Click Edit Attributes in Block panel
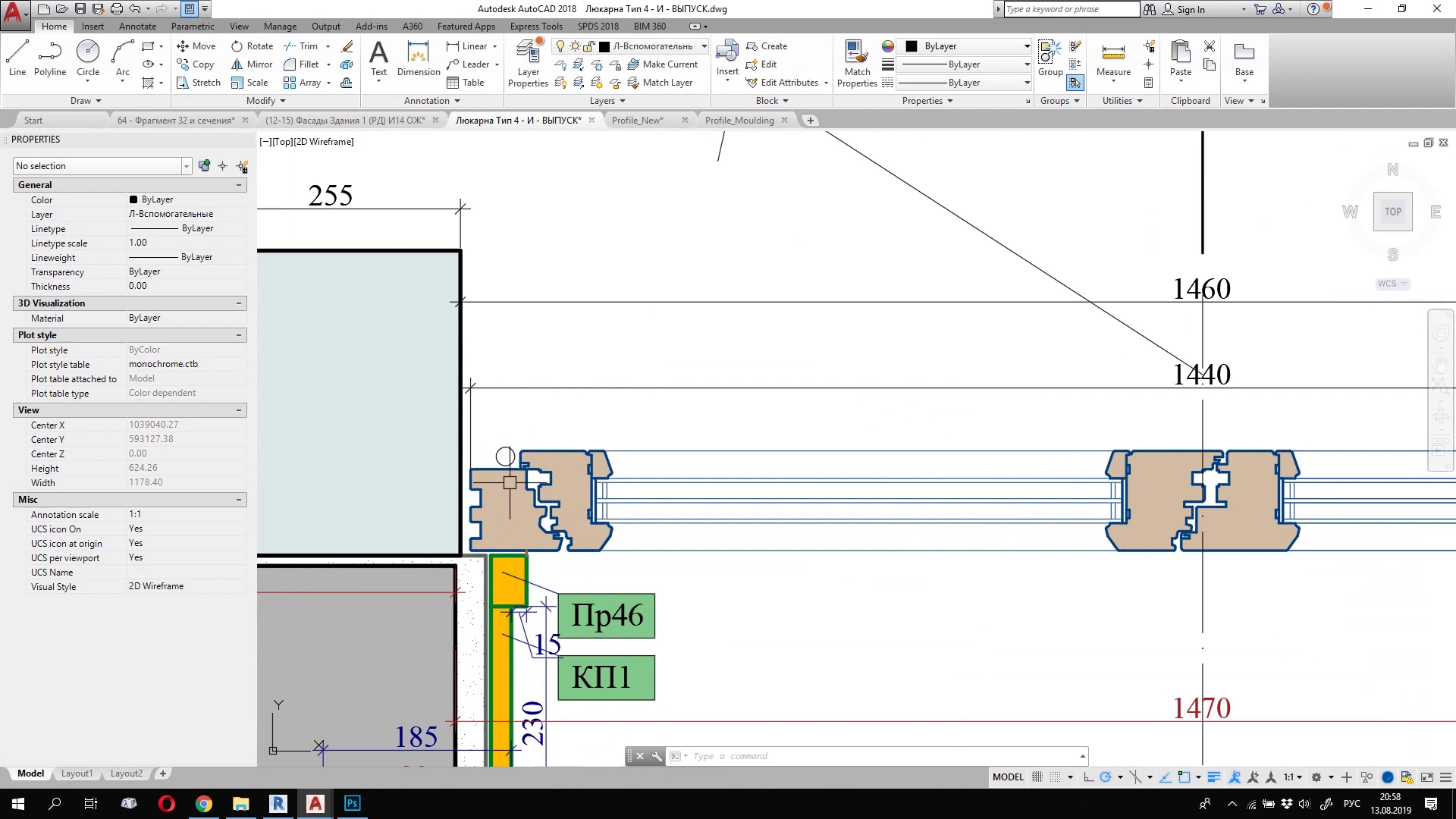Viewport: 1456px width, 819px height. (x=789, y=83)
